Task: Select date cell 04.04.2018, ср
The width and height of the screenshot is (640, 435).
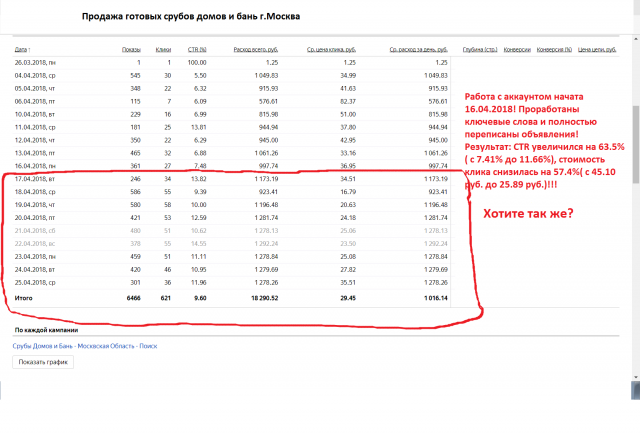Action: click(x=35, y=75)
